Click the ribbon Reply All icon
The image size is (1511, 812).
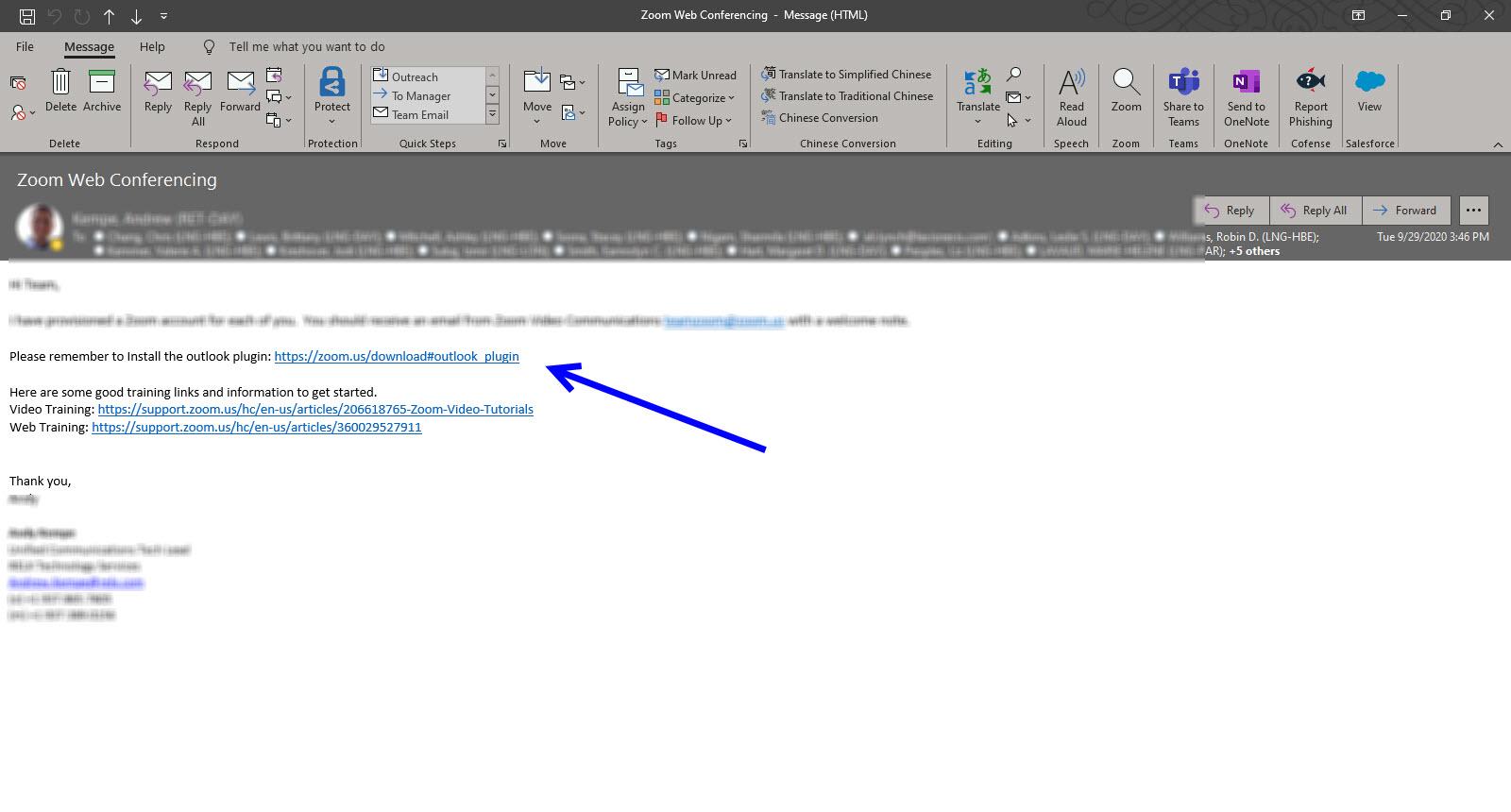[x=197, y=98]
